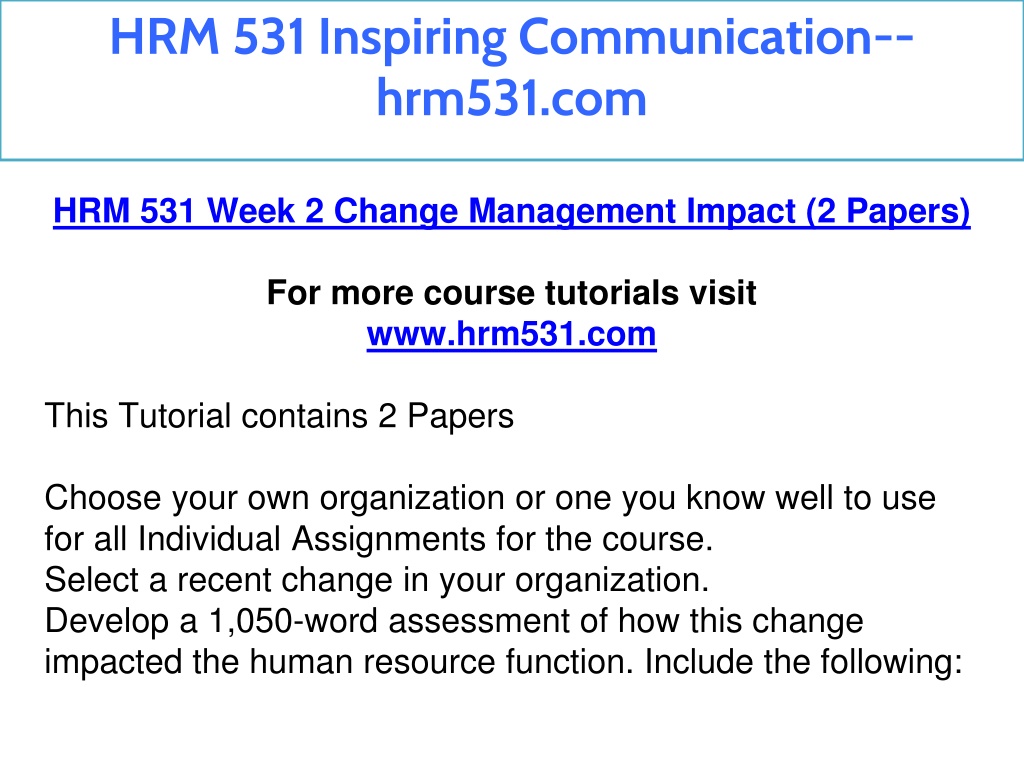Click the phrase 'Include the following:'

click(x=804, y=662)
